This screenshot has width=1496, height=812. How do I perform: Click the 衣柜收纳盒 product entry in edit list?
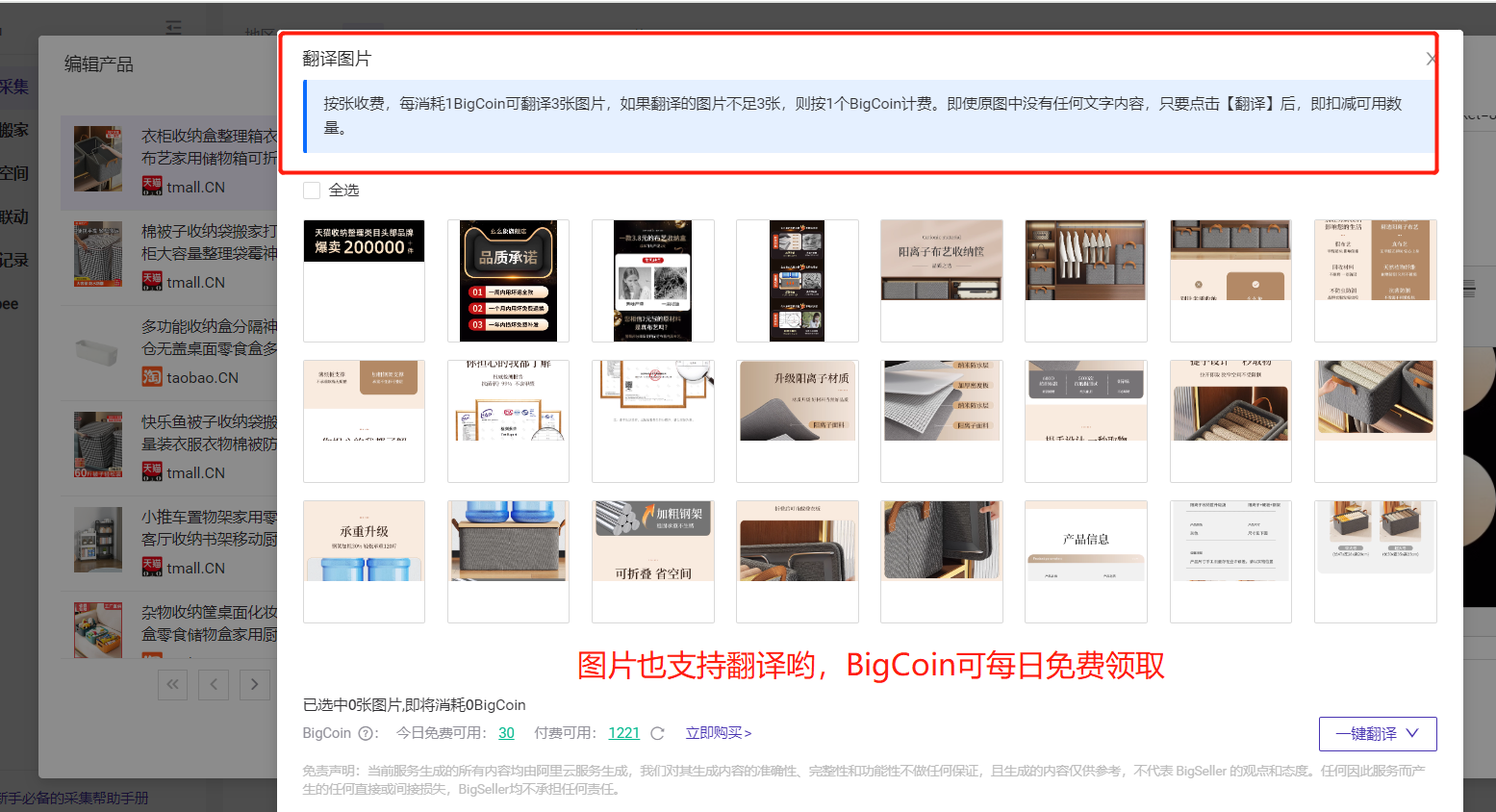coord(164,161)
